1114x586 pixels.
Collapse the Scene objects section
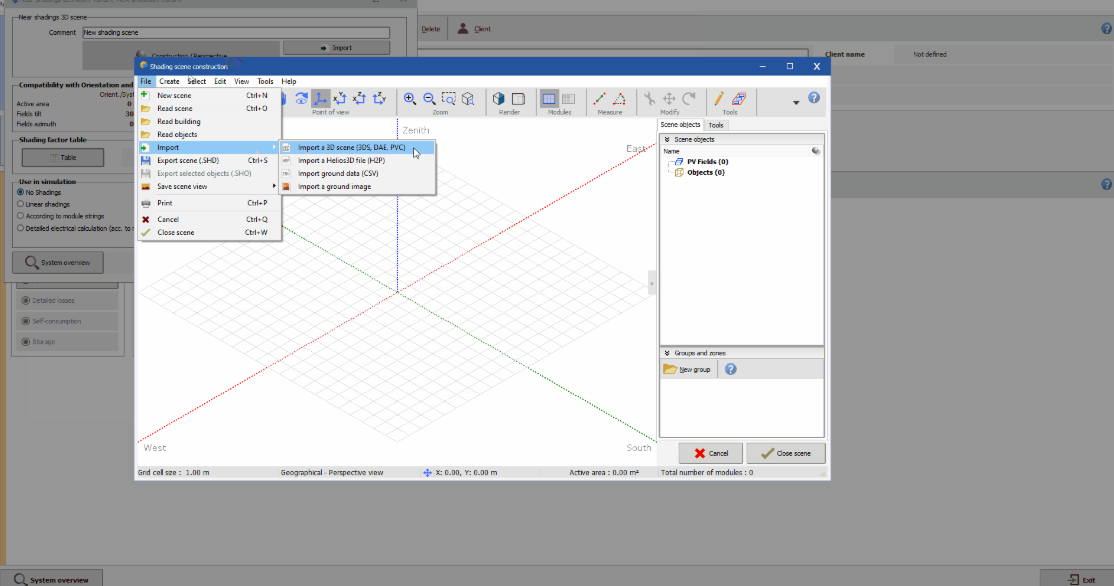[x=667, y=139]
